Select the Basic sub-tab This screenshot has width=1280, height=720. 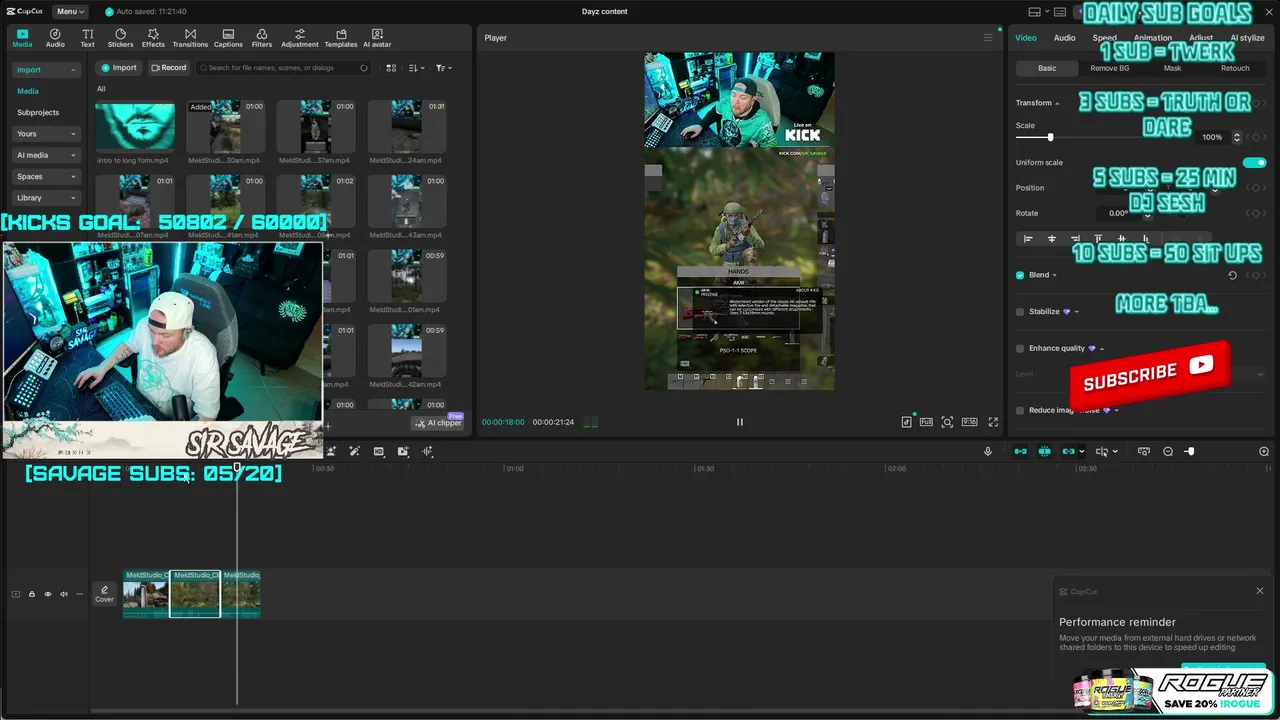(x=1047, y=68)
